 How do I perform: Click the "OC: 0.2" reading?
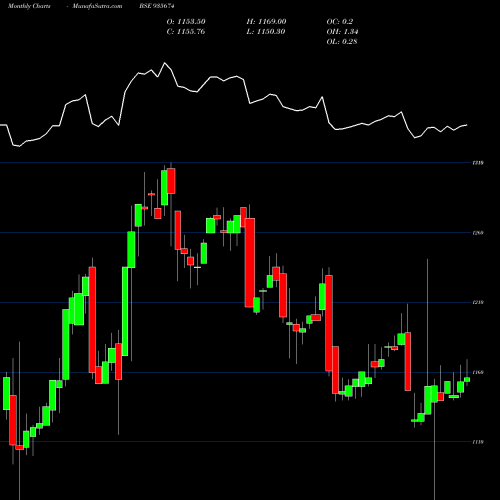point(340,22)
